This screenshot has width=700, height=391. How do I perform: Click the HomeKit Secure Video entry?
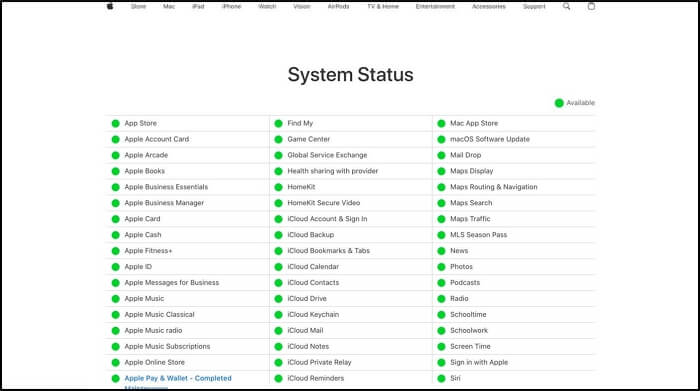[324, 203]
